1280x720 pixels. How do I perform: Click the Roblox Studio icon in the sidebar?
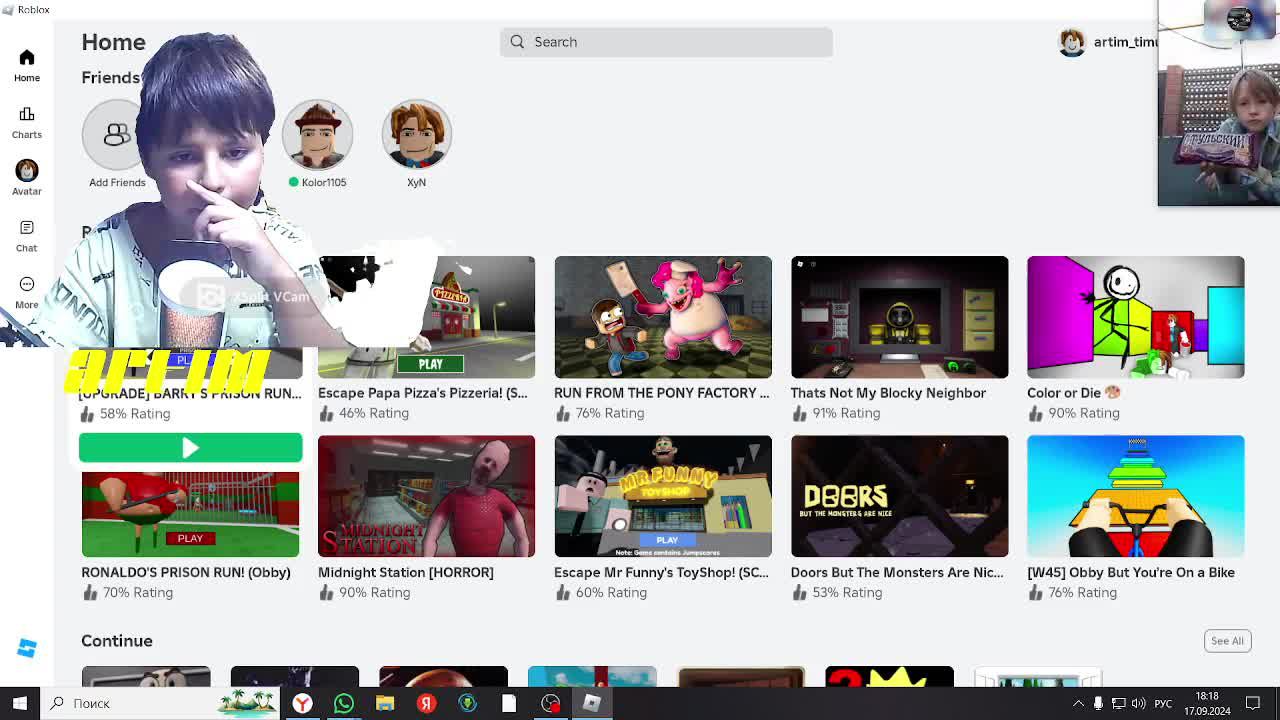pyautogui.click(x=27, y=649)
